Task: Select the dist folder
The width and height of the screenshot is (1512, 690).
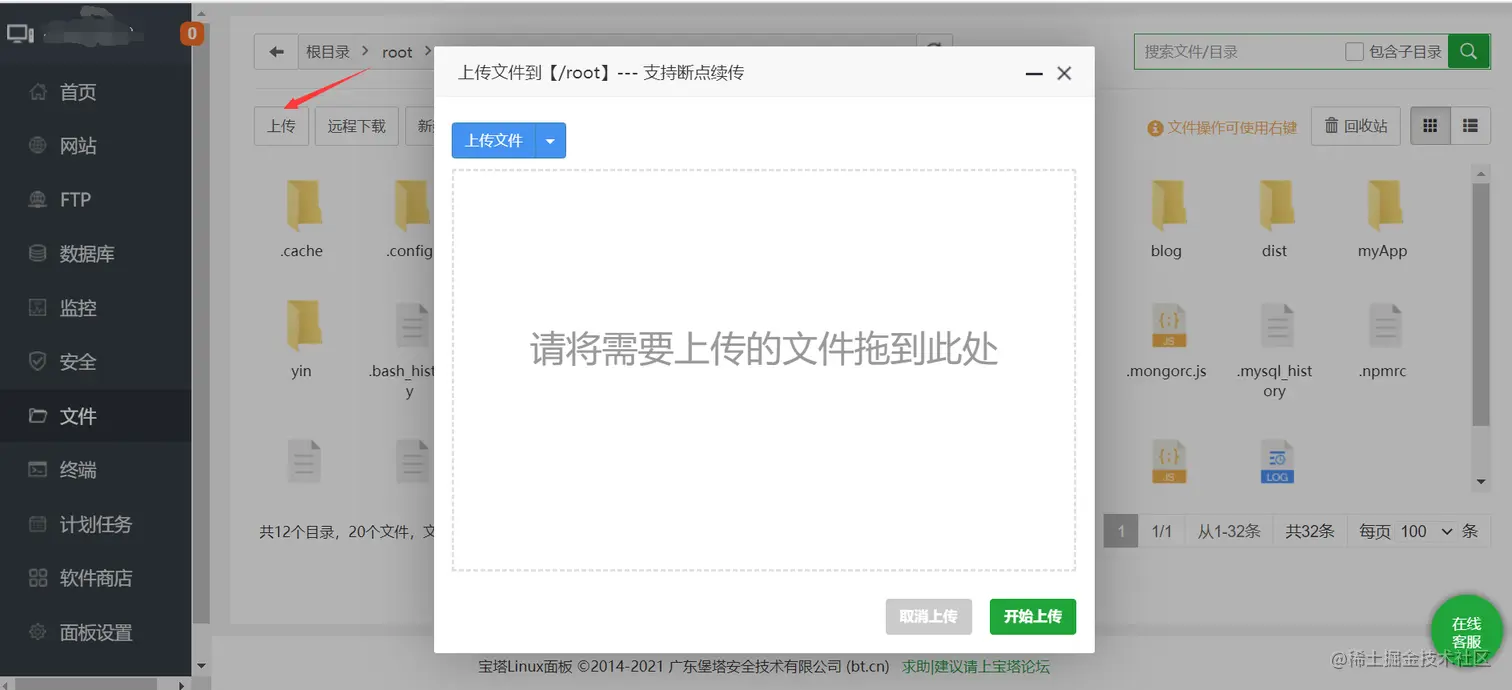Action: point(1274,220)
